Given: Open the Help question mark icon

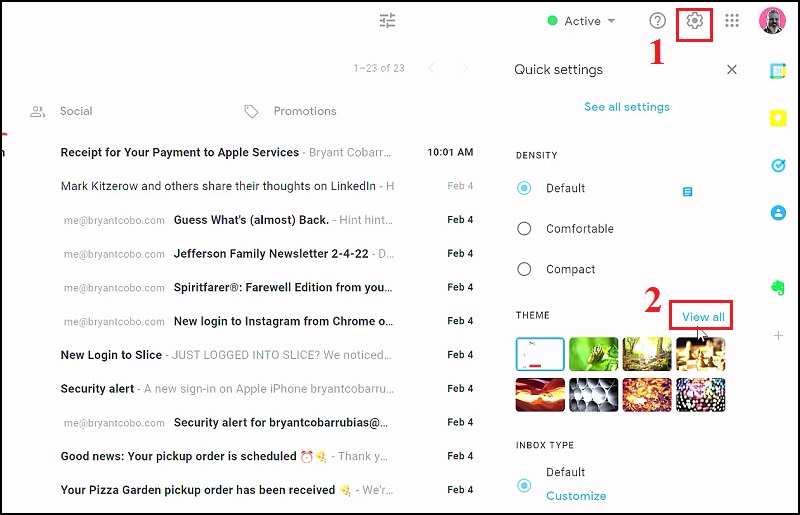Looking at the screenshot, I should (657, 21).
